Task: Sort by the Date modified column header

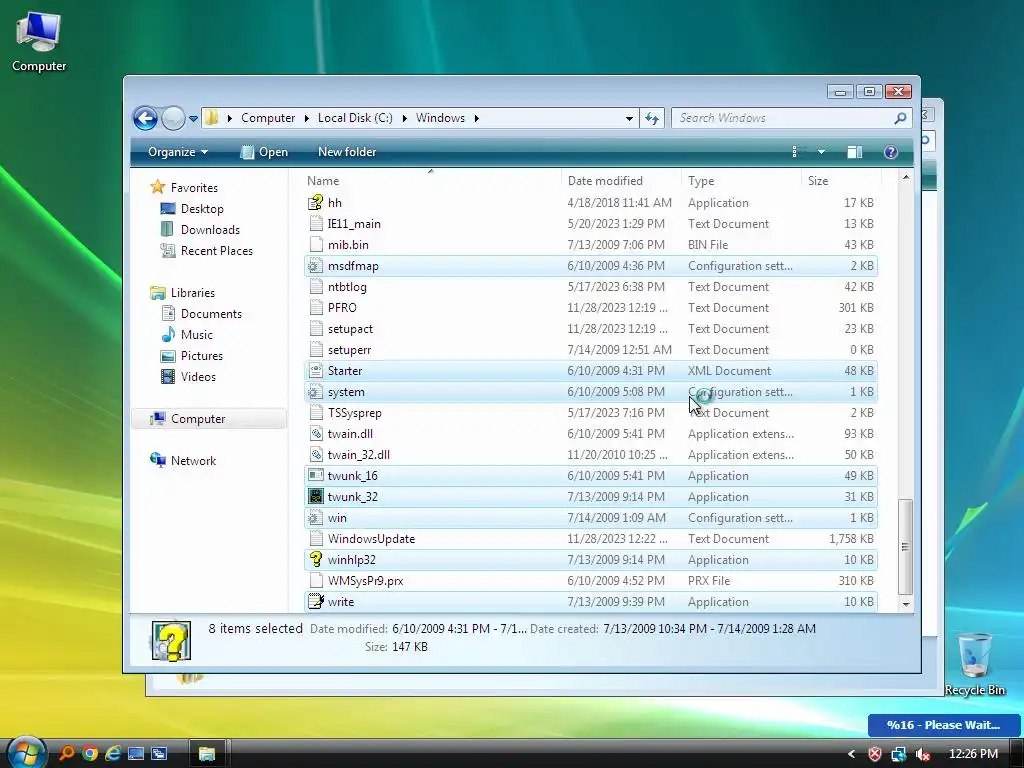Action: coord(621,181)
